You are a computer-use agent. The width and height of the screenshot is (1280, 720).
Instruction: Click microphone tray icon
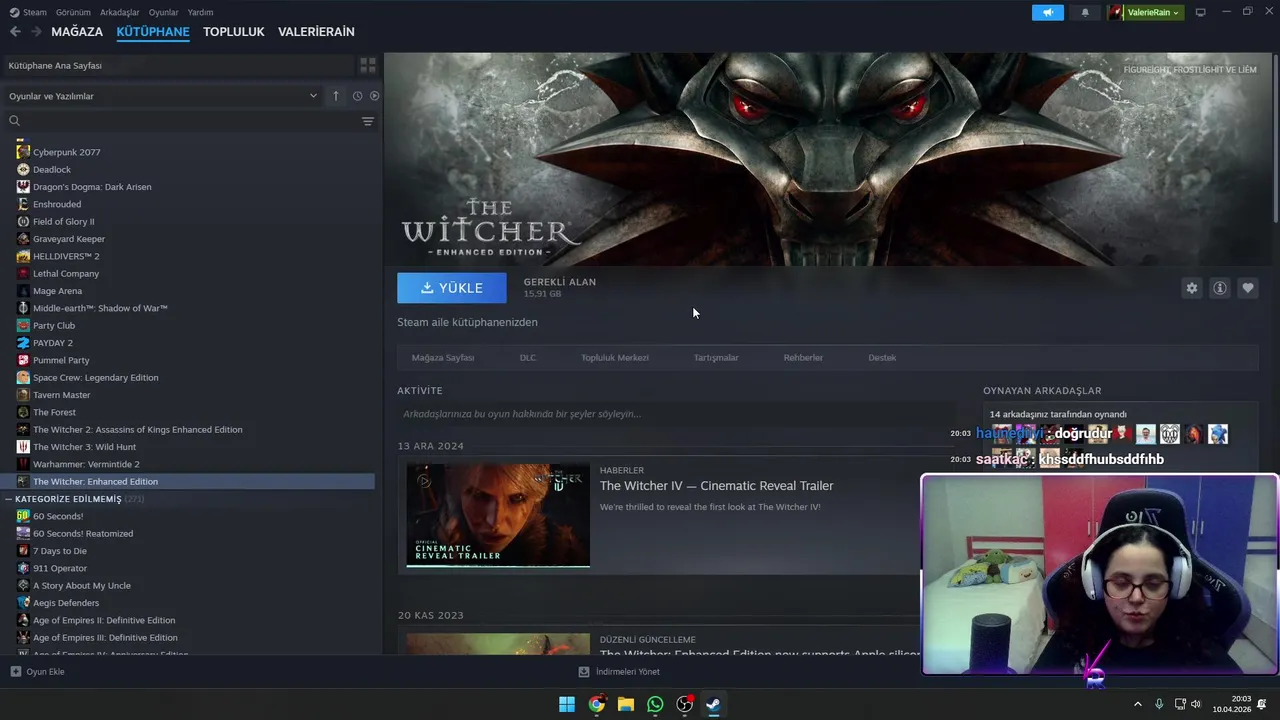[1159, 704]
